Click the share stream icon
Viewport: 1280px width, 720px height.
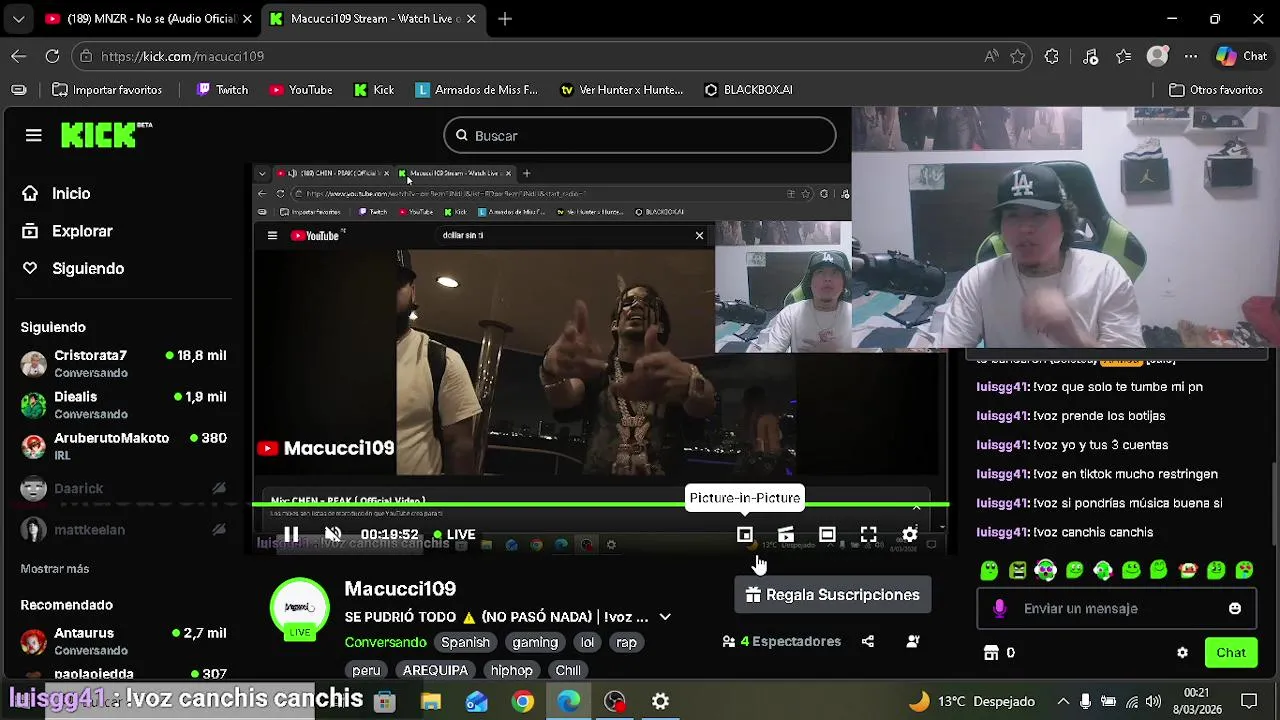tap(868, 641)
